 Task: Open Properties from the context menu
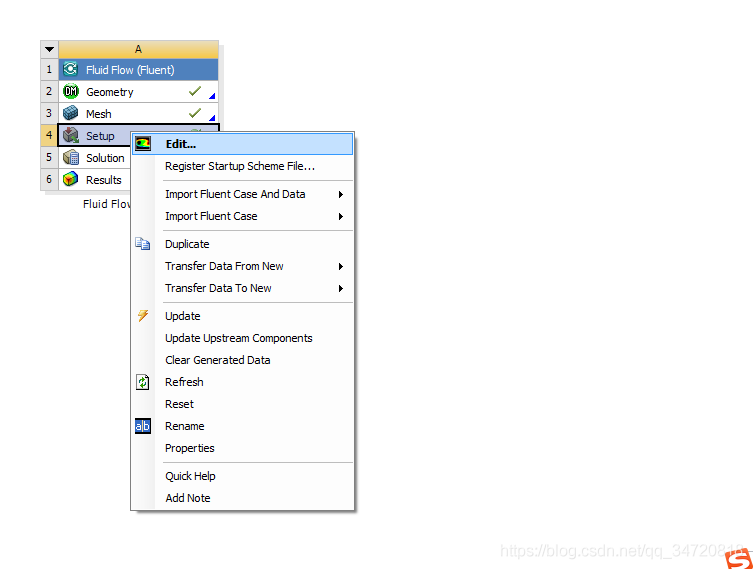click(x=243, y=448)
